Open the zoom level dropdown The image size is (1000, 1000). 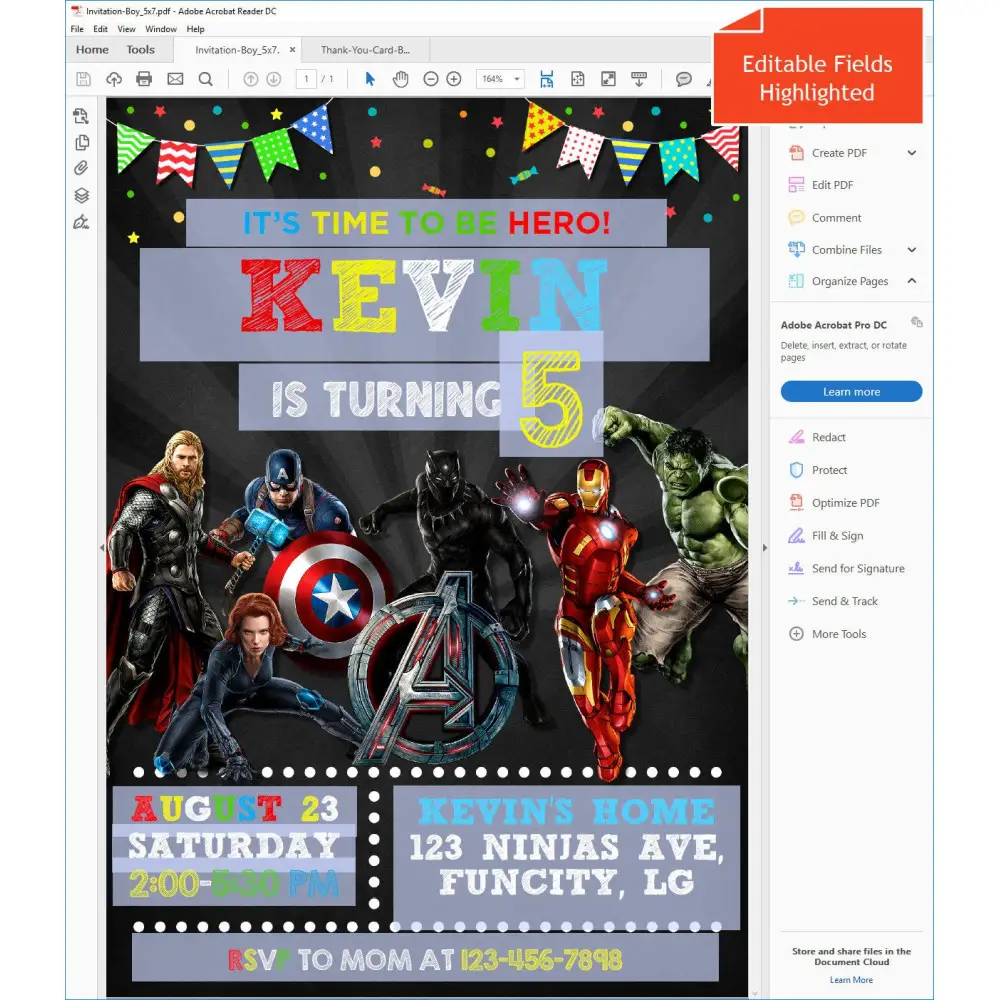coord(516,79)
